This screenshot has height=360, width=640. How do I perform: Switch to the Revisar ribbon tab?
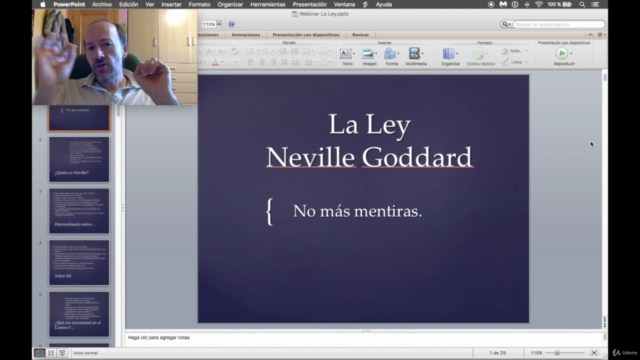360,35
